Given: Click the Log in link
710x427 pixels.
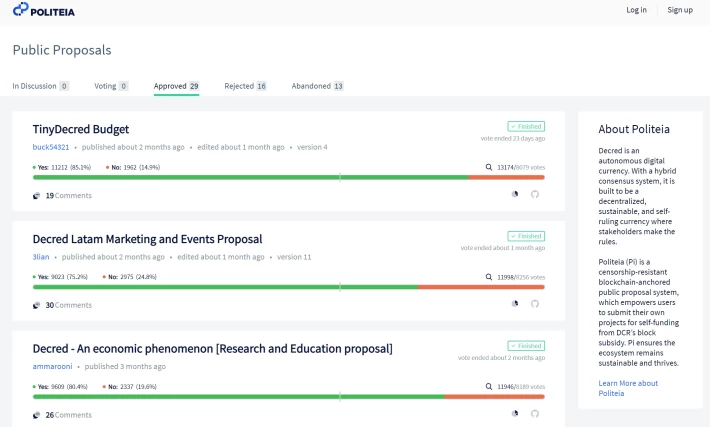Looking at the screenshot, I should click(x=636, y=10).
